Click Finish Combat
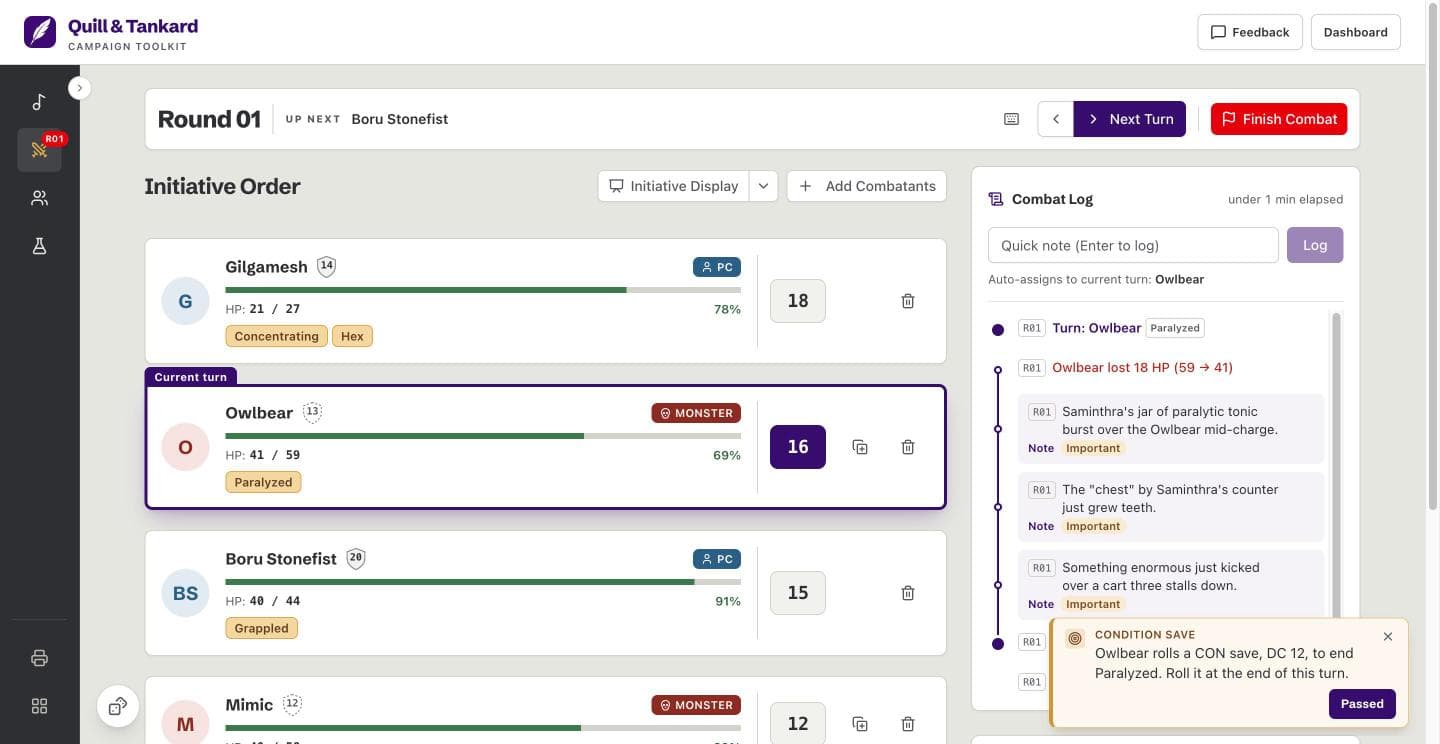This screenshot has height=744, width=1440. tap(1279, 119)
